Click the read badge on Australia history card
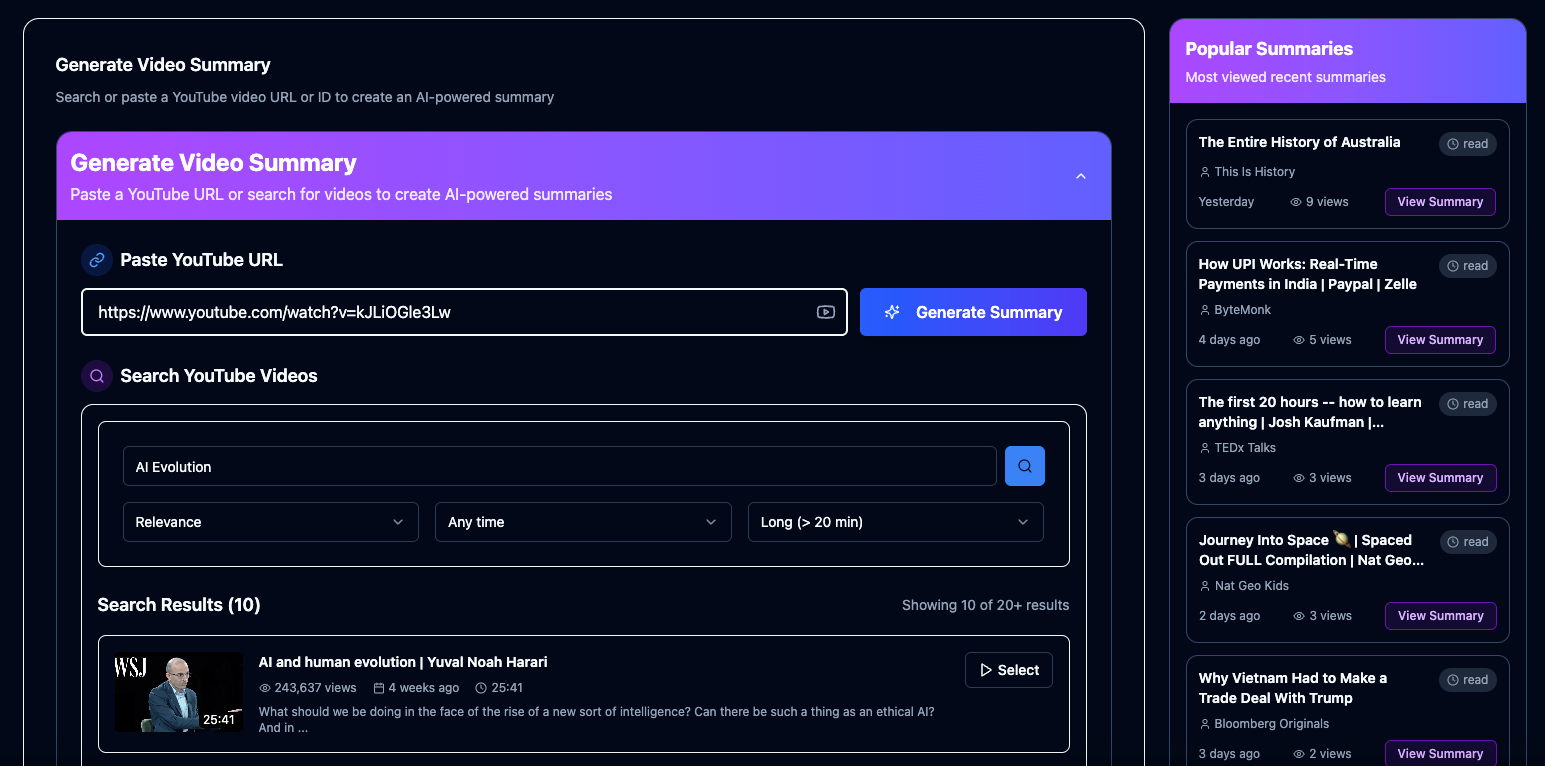 point(1467,144)
